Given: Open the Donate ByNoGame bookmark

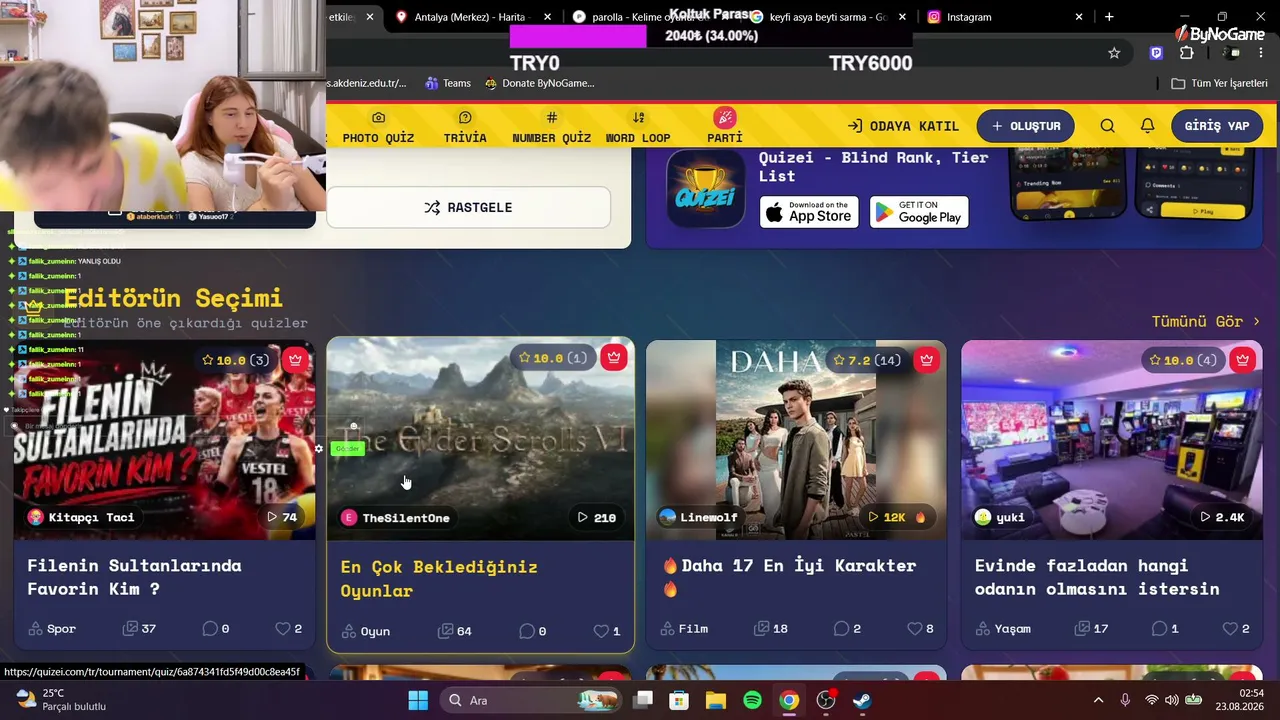Looking at the screenshot, I should (540, 83).
